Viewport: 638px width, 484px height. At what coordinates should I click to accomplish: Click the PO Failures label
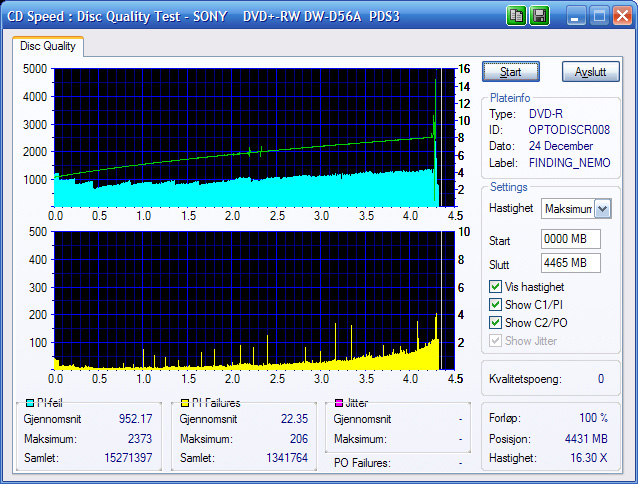pos(362,463)
